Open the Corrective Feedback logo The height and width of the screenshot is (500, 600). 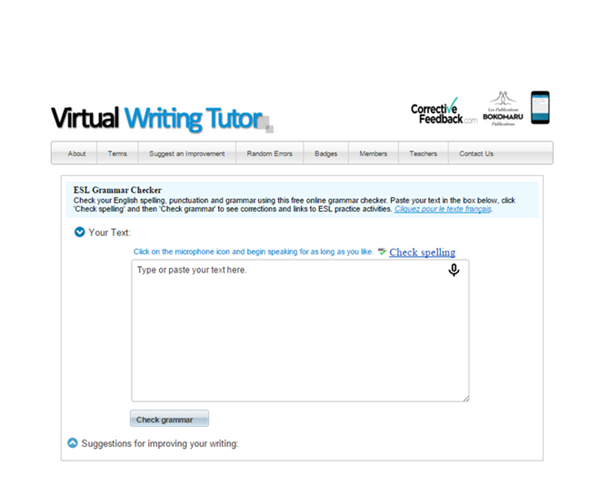[x=444, y=111]
